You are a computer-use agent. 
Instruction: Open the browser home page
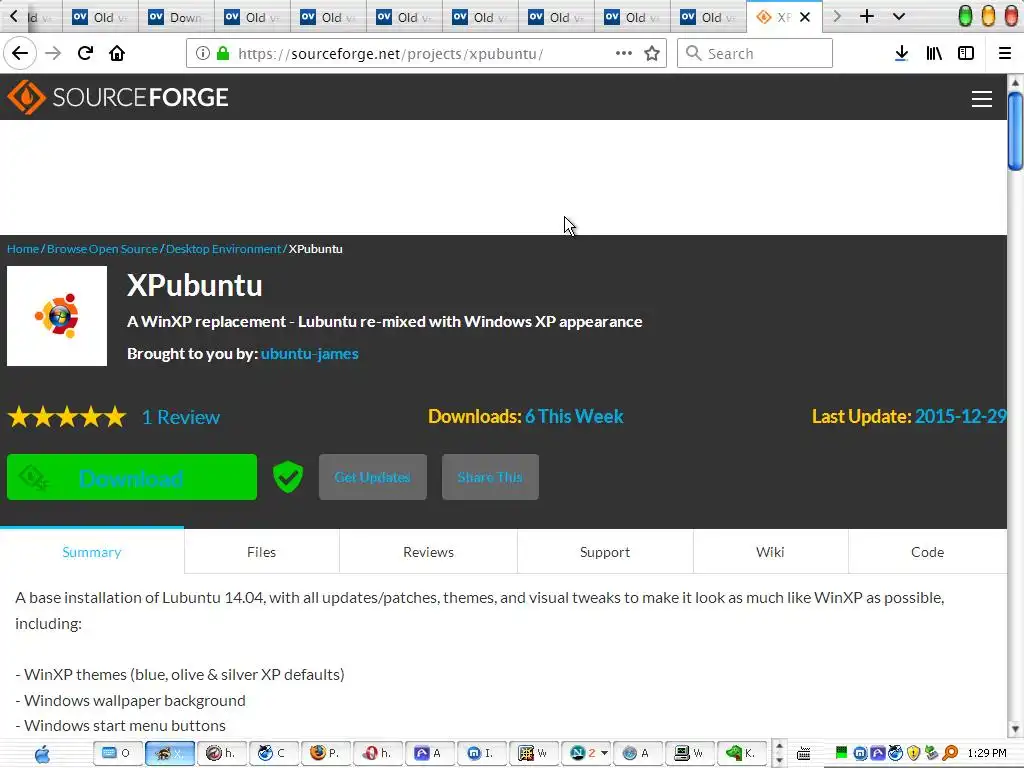117,54
